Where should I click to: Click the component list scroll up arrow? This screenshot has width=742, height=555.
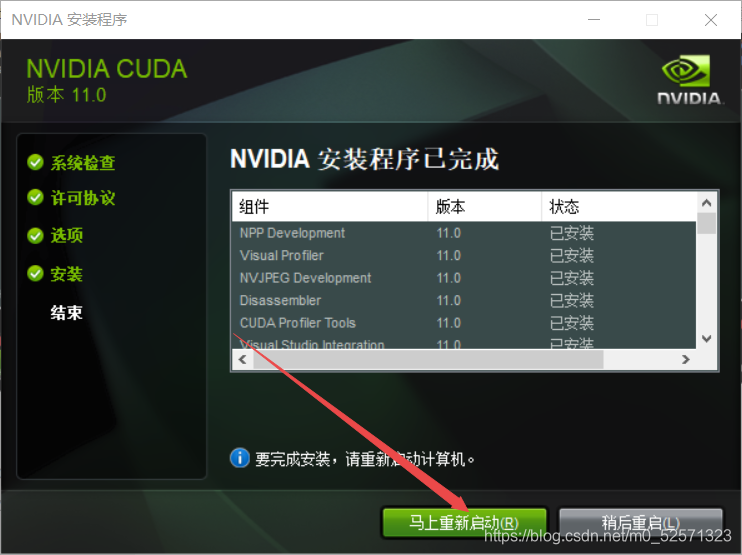click(x=707, y=203)
